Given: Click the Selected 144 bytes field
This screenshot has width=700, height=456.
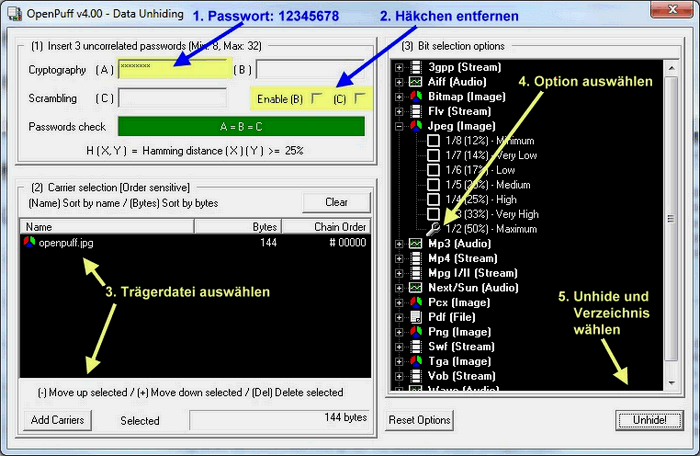Looking at the screenshot, I should (x=279, y=420).
